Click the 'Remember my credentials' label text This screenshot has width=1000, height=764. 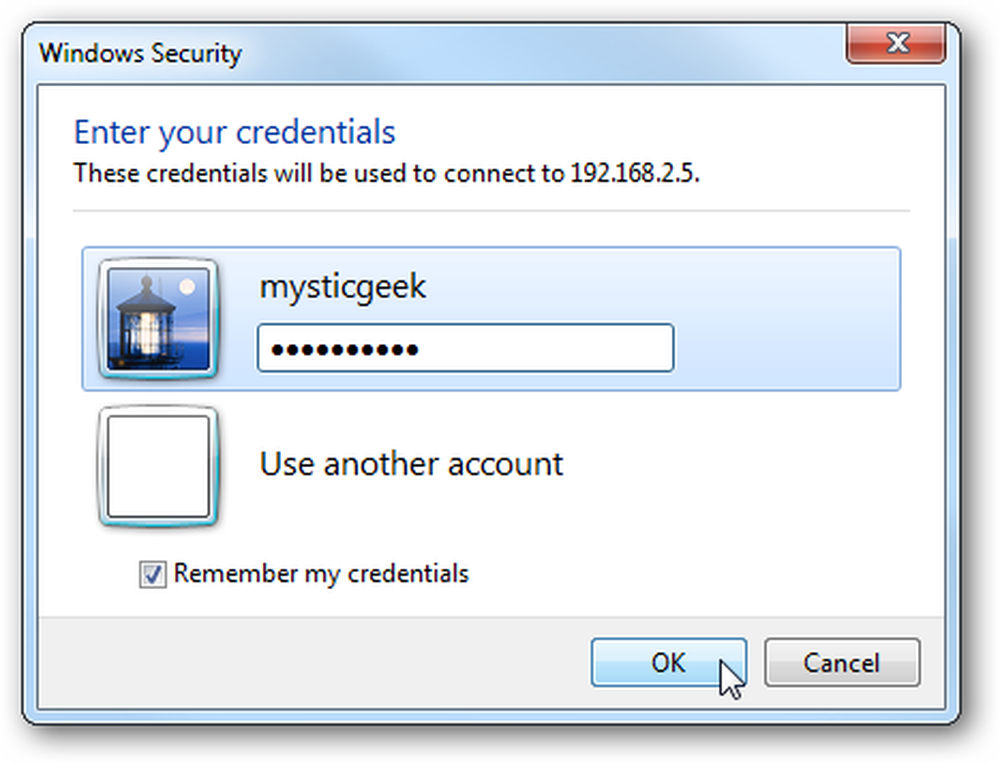click(321, 574)
